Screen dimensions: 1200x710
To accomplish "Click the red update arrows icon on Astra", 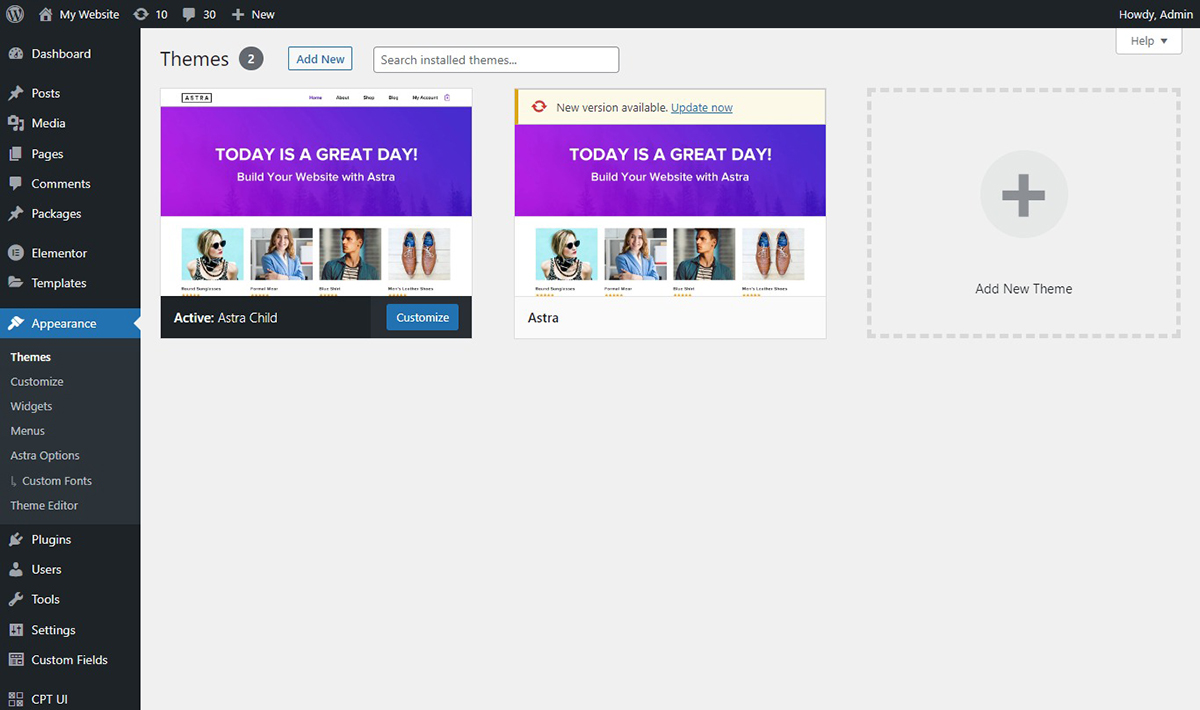I will click(x=539, y=107).
